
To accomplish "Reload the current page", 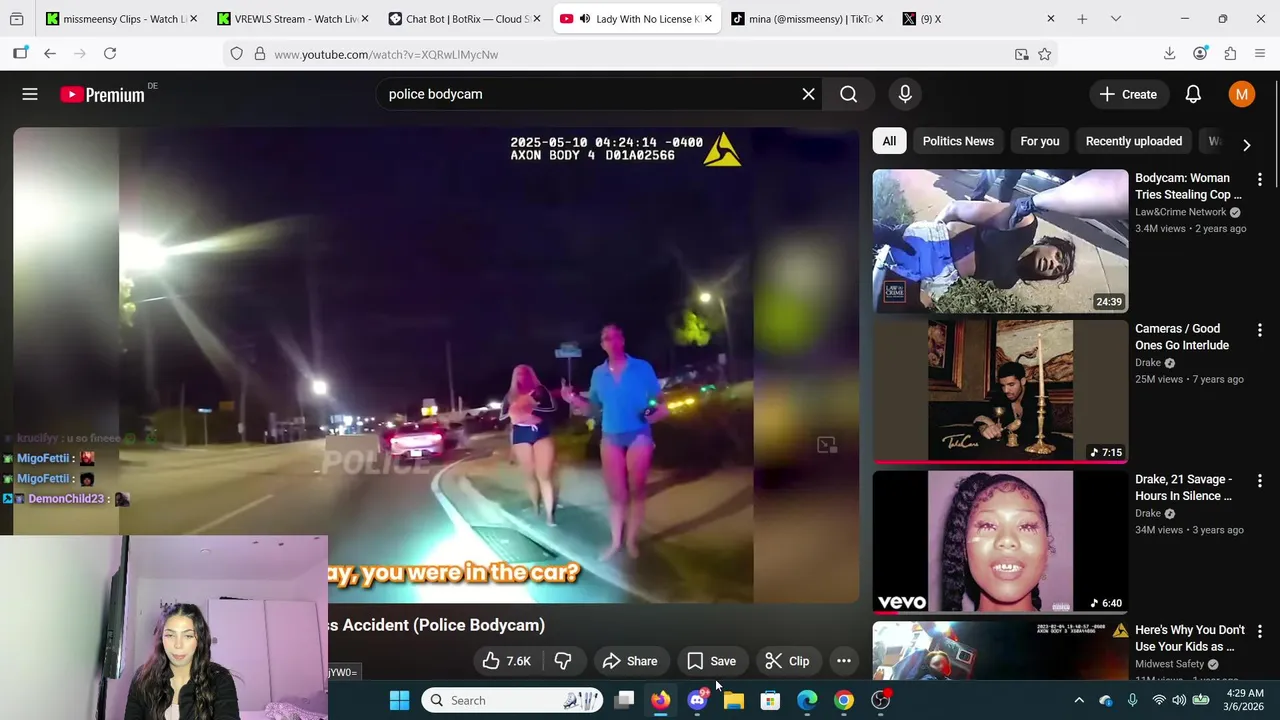I will (110, 54).
